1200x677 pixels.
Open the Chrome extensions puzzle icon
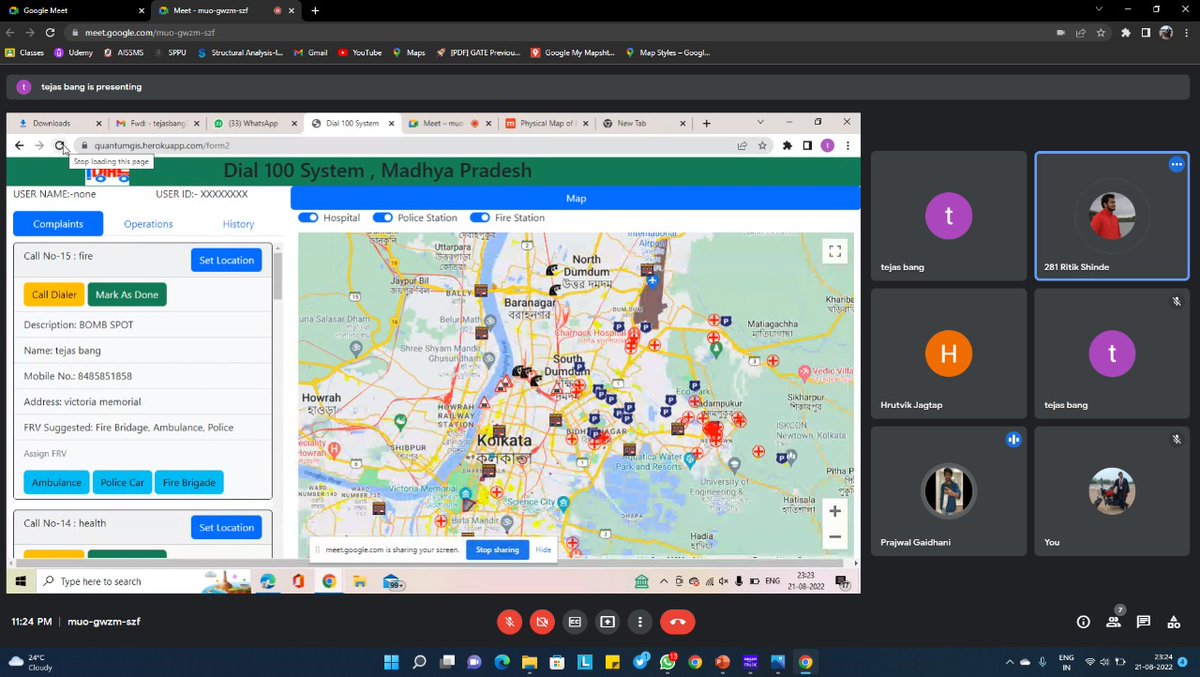click(1126, 32)
